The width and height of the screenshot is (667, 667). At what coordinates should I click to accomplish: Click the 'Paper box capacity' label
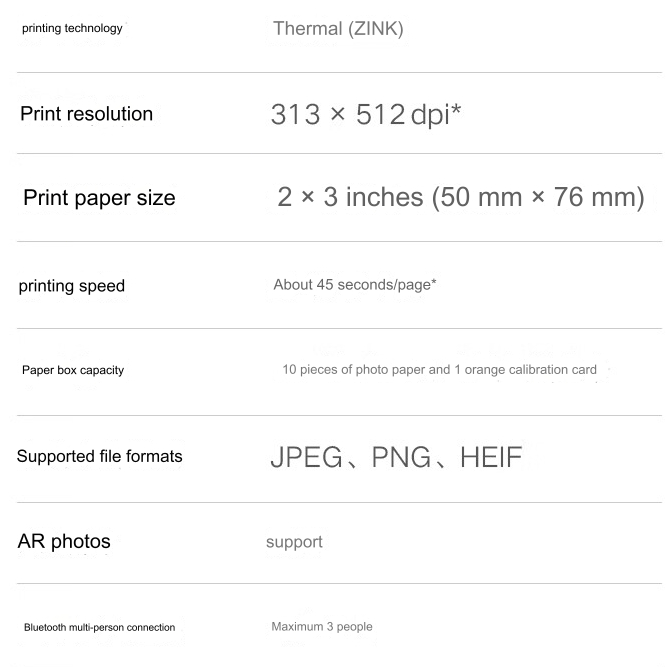coord(73,370)
